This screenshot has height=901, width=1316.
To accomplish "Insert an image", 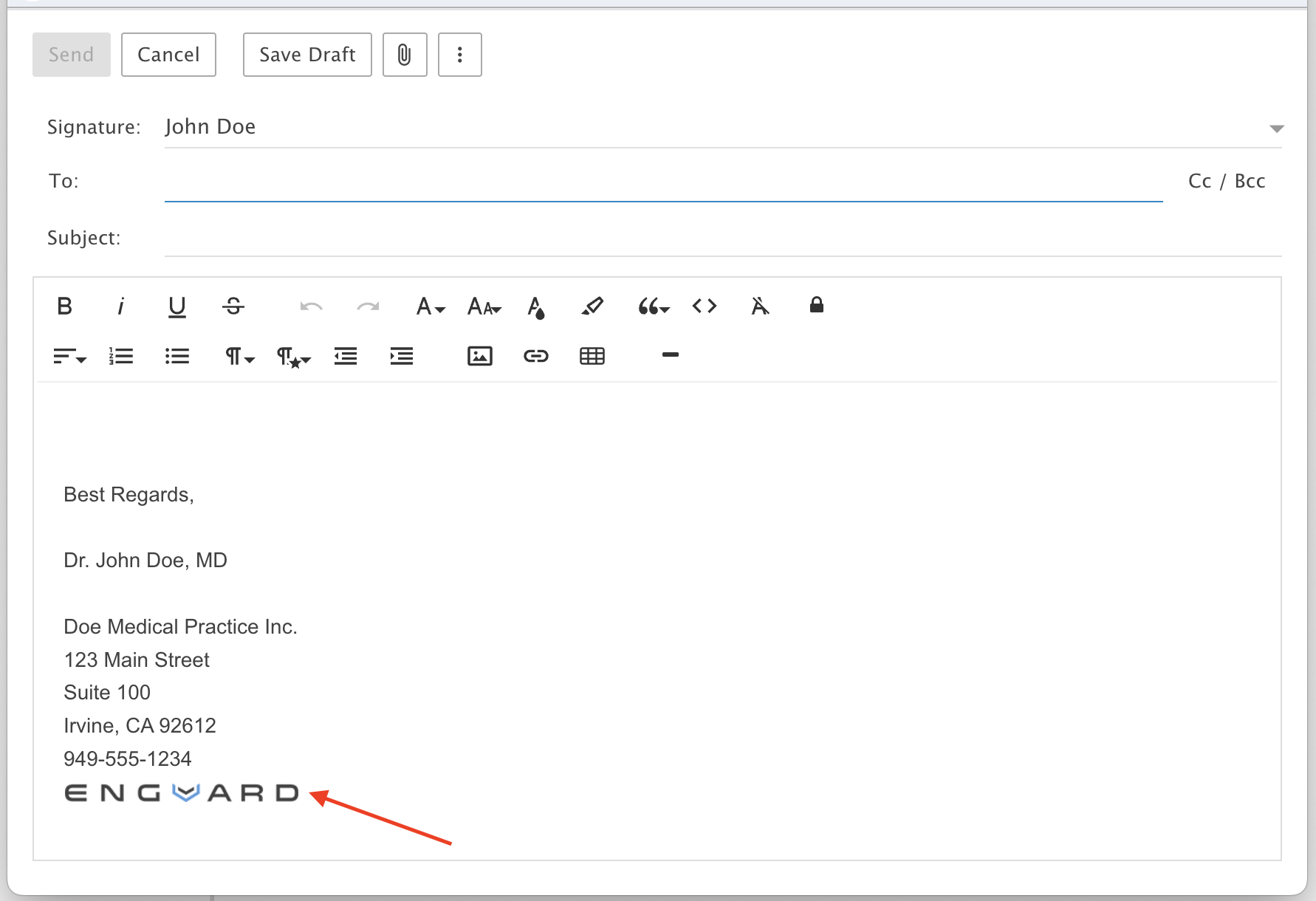I will click(x=480, y=356).
